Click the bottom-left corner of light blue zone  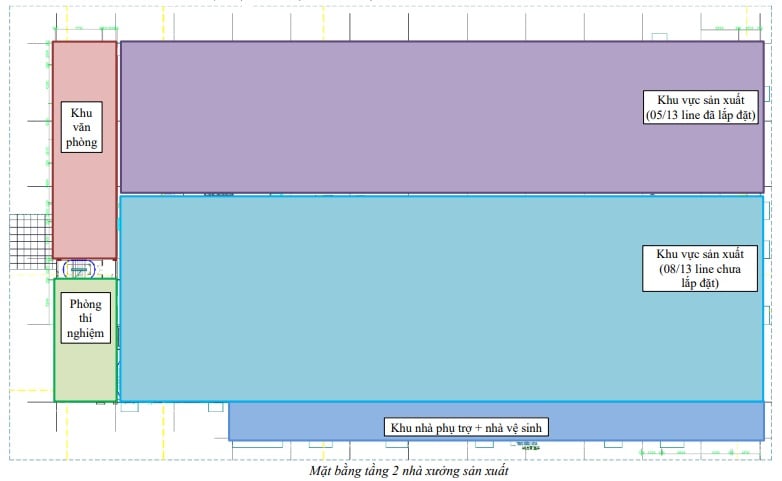[121, 400]
